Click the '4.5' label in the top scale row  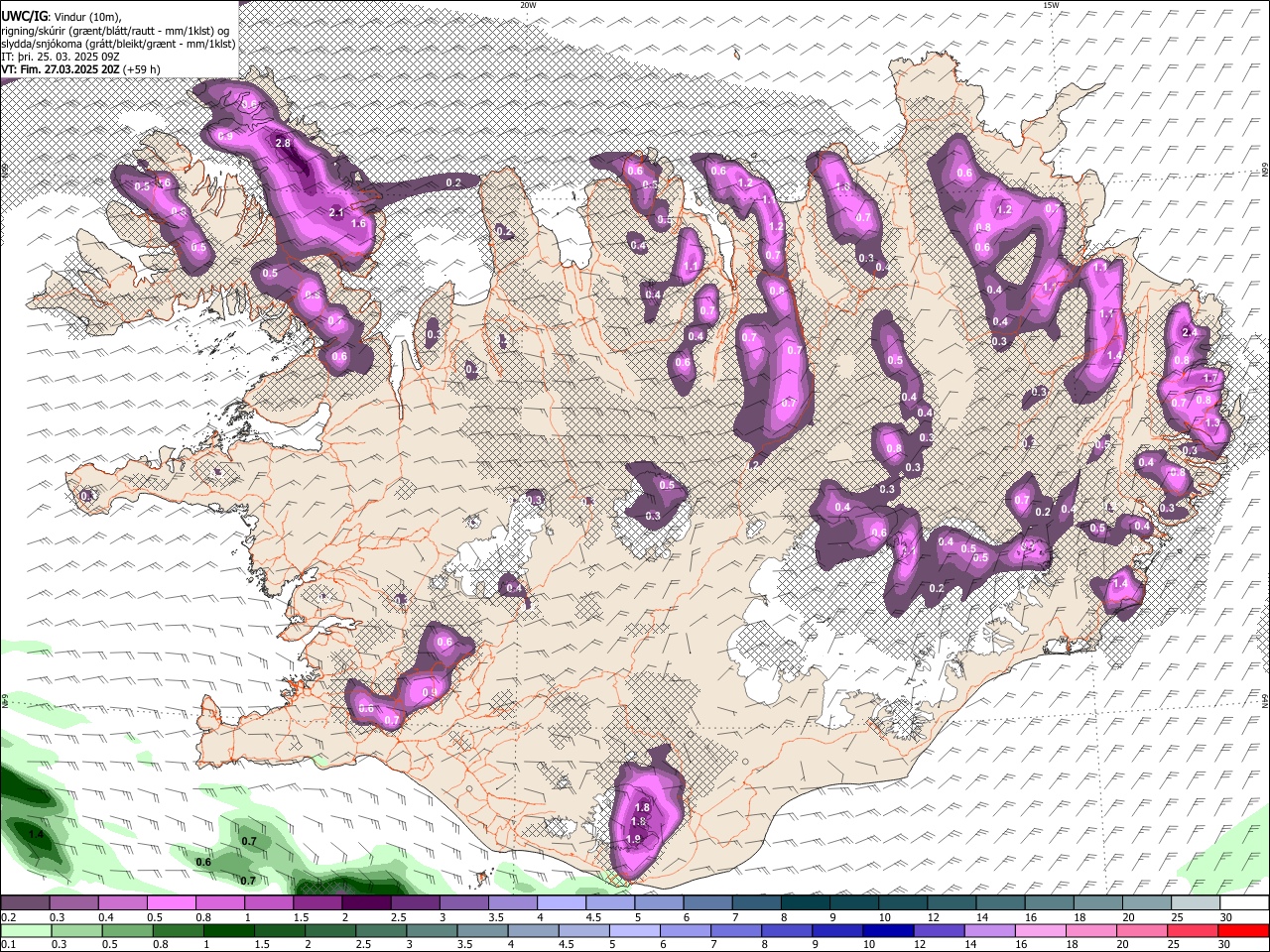593,917
